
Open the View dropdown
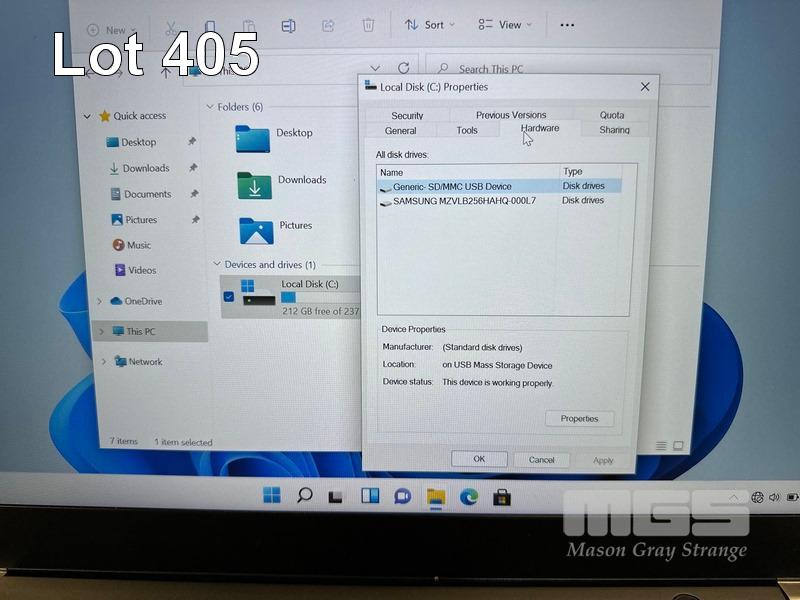(504, 25)
